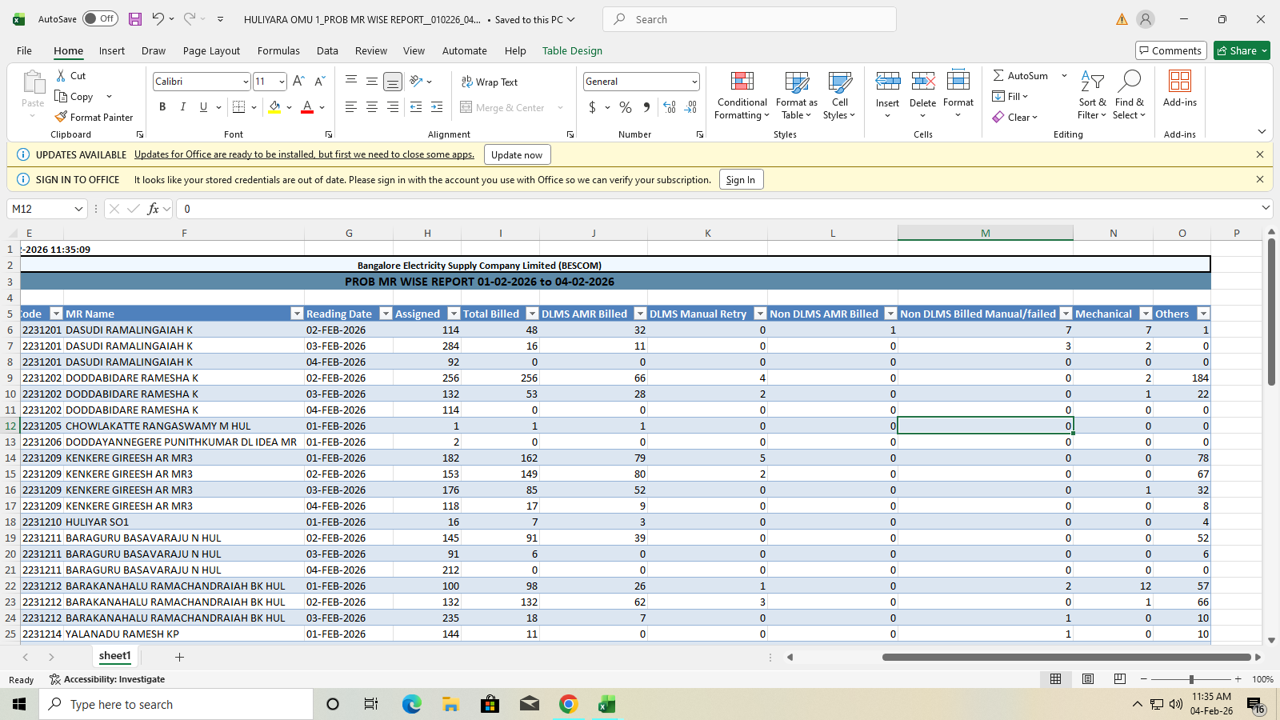Apply Bold formatting to the cell
This screenshot has width=1280, height=720.
pos(162,107)
